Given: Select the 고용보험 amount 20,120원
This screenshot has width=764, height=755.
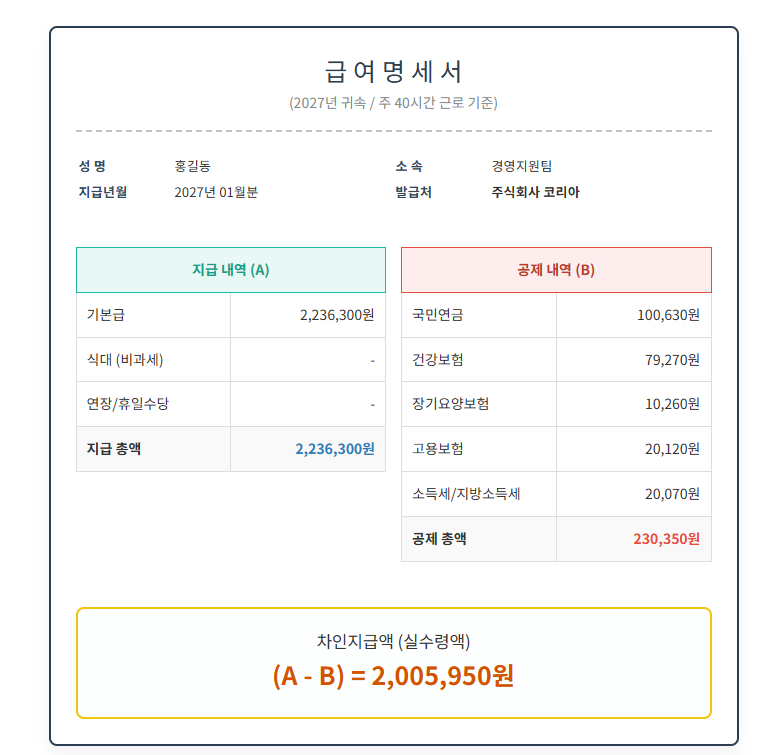Looking at the screenshot, I should tap(672, 449).
